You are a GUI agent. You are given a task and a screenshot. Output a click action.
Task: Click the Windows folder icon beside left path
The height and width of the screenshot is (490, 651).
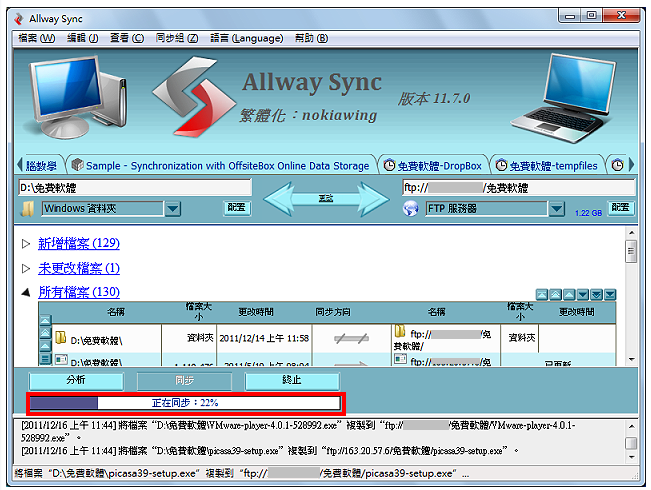click(x=28, y=208)
